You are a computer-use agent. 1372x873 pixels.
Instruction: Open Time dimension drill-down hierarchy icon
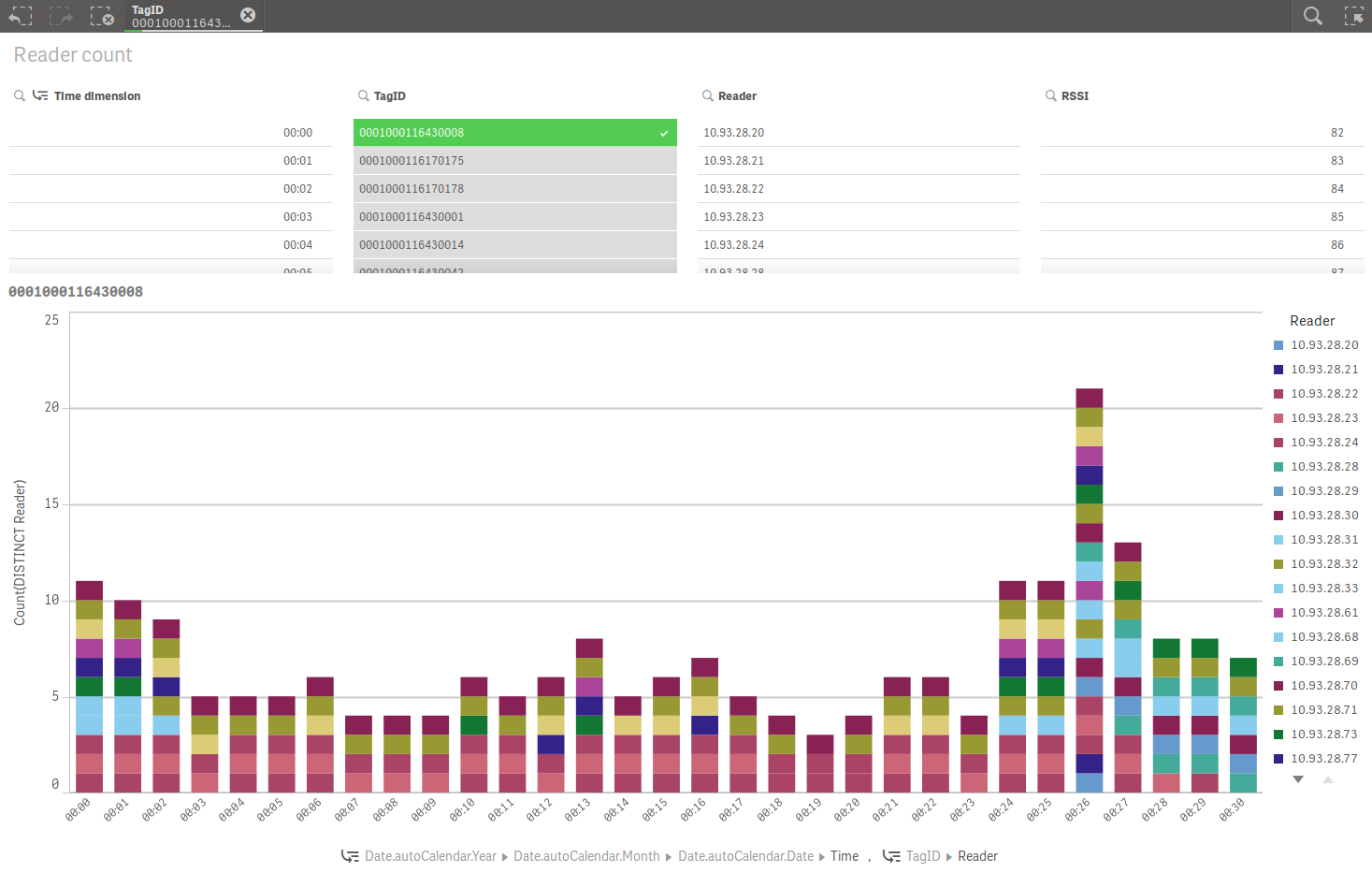[x=40, y=95]
